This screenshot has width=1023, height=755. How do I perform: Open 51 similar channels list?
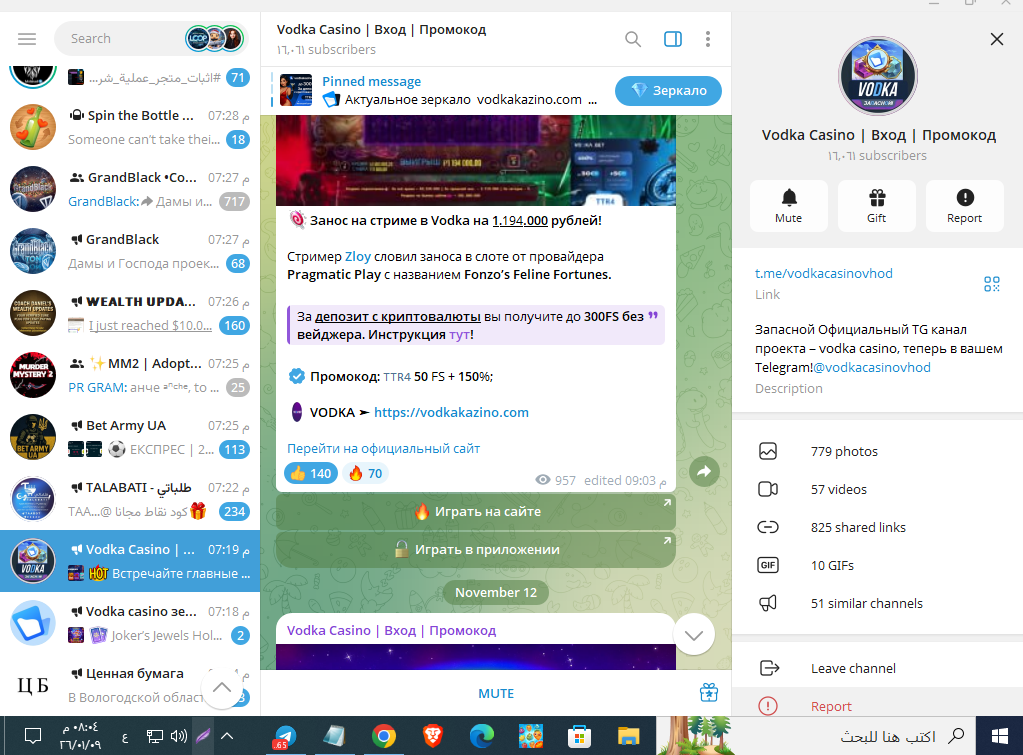click(877, 603)
